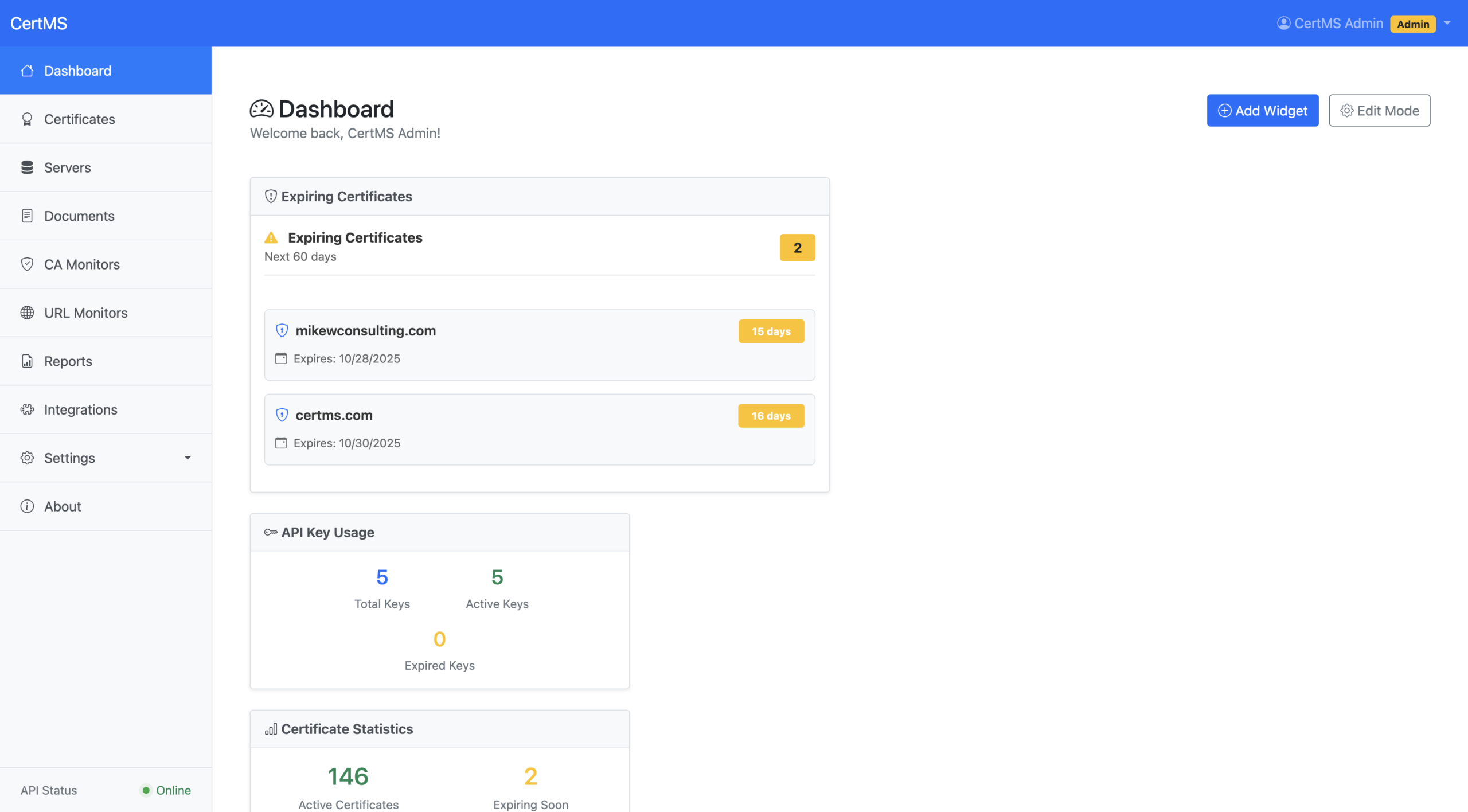The height and width of the screenshot is (812, 1468).
Task: Click the About info icon in sidebar
Action: point(28,506)
